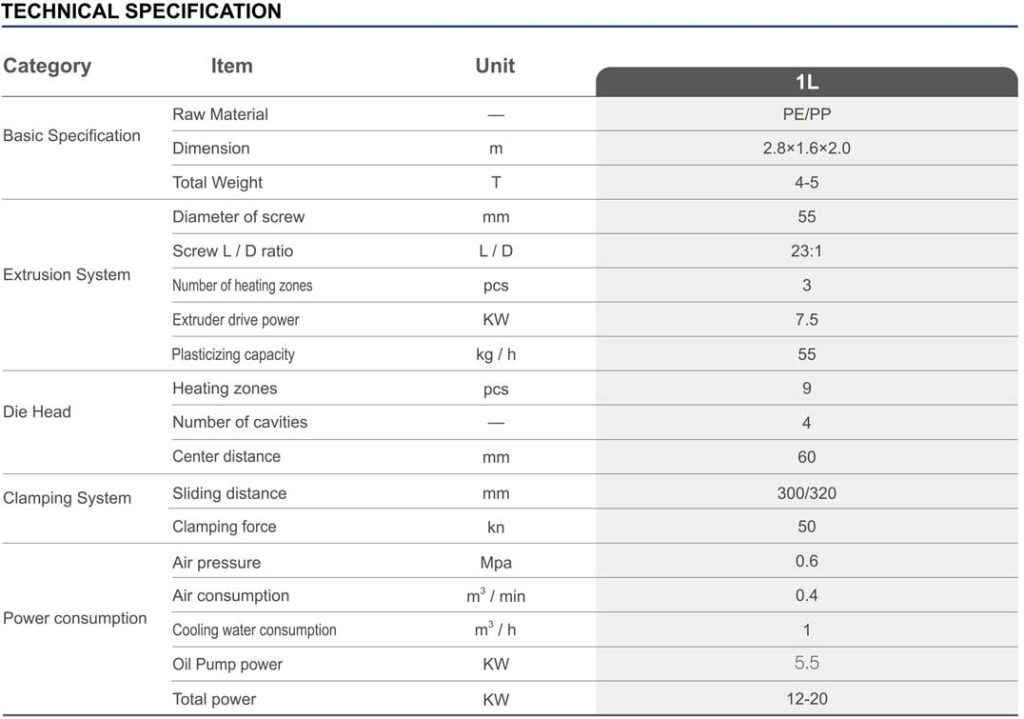Click the 12-20 total power value

(806, 699)
